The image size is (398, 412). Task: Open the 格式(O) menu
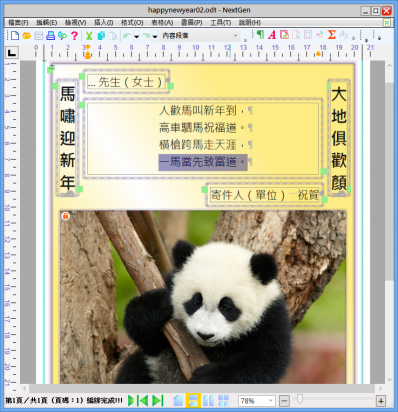coord(132,23)
